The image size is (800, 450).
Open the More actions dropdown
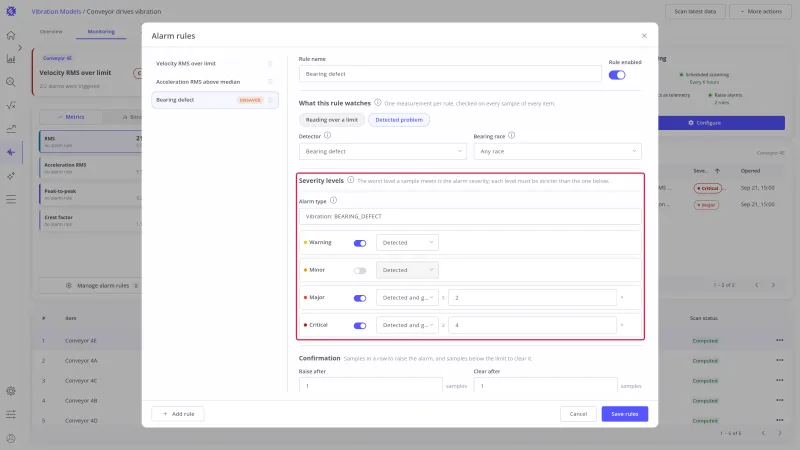click(761, 11)
